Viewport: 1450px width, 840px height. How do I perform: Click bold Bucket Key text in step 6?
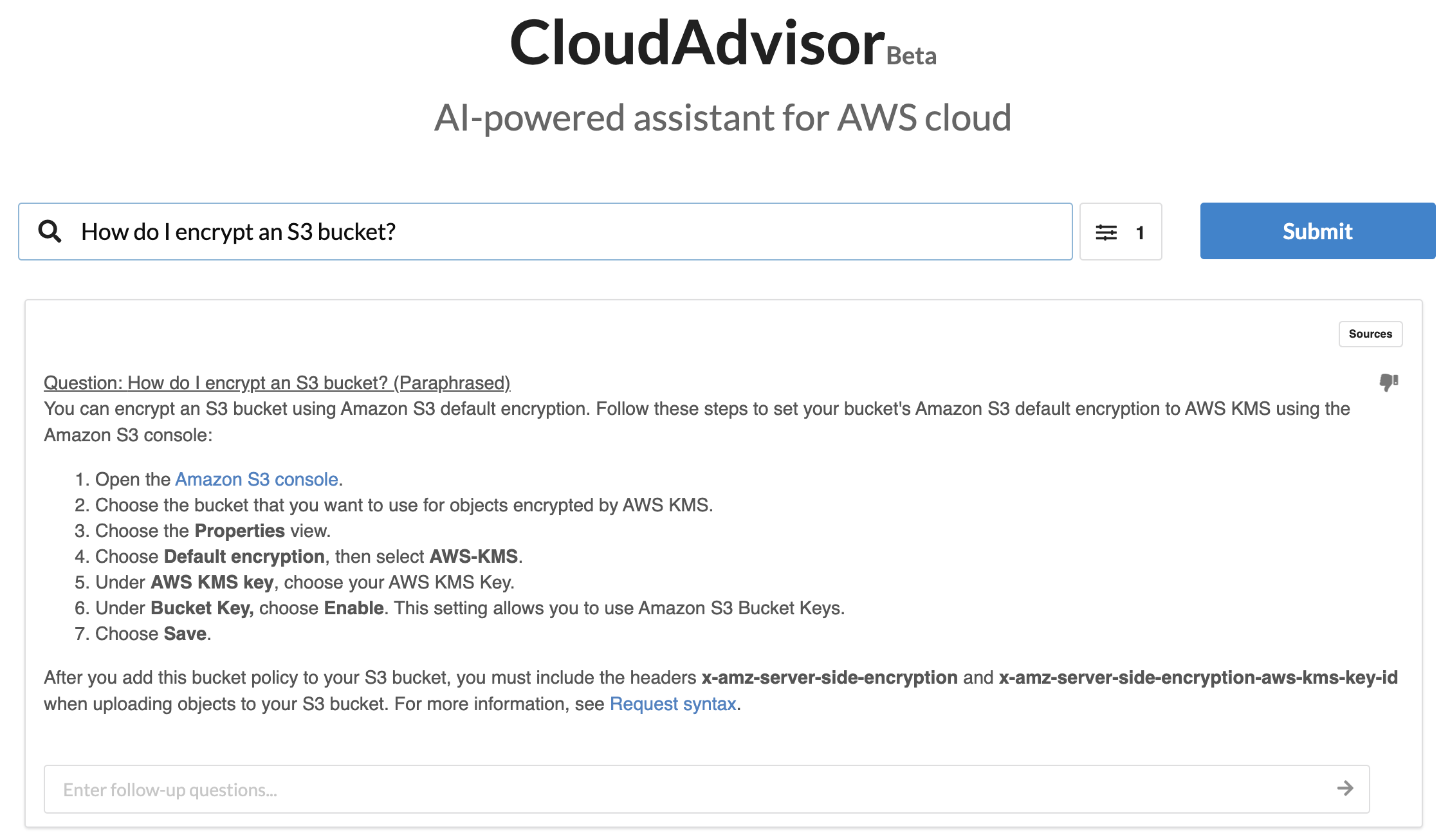pos(201,608)
